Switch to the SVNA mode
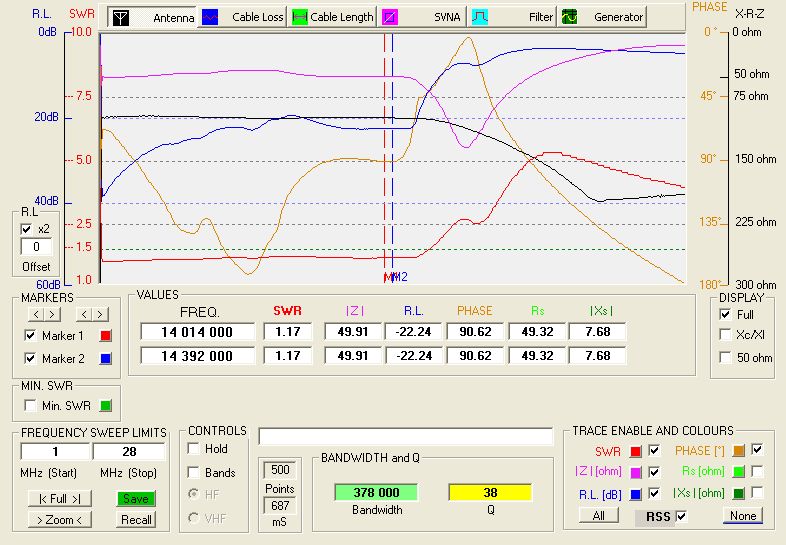Screen dimensions: 786x545 (421, 17)
